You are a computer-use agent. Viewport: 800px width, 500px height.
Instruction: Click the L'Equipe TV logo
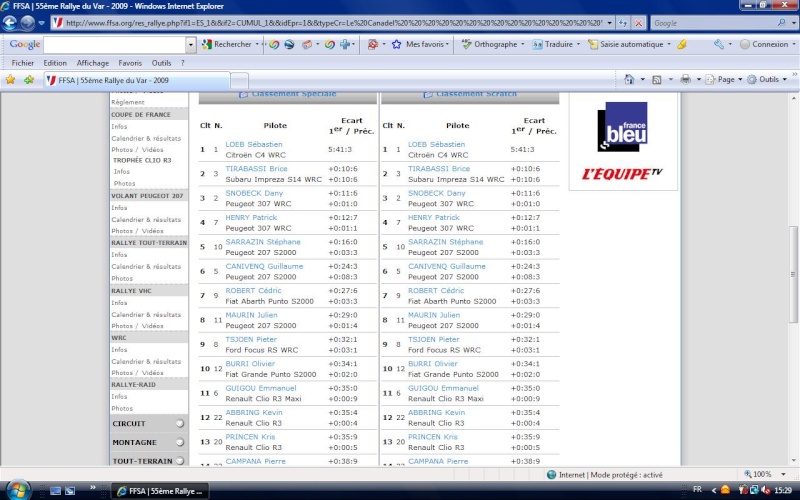coord(622,173)
